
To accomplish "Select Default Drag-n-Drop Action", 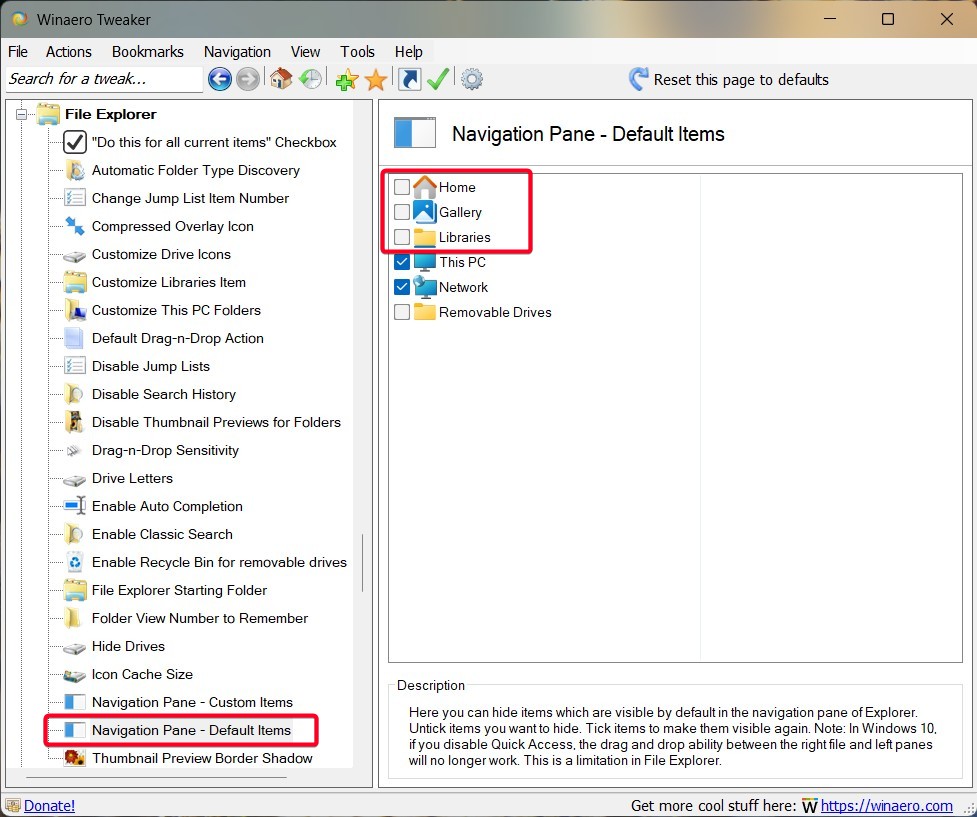I will click(178, 338).
